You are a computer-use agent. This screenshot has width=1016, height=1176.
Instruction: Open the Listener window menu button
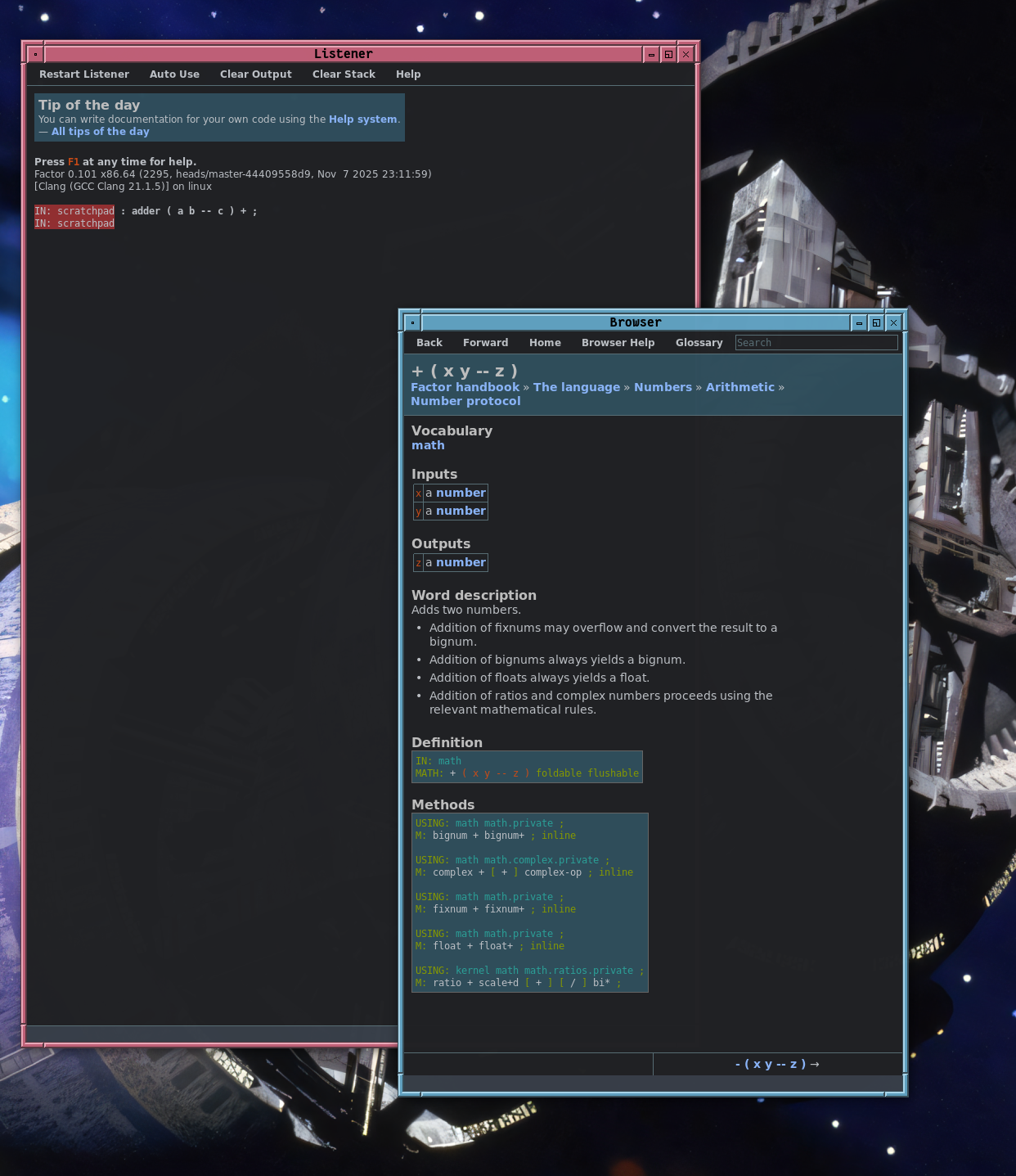pyautogui.click(x=35, y=54)
